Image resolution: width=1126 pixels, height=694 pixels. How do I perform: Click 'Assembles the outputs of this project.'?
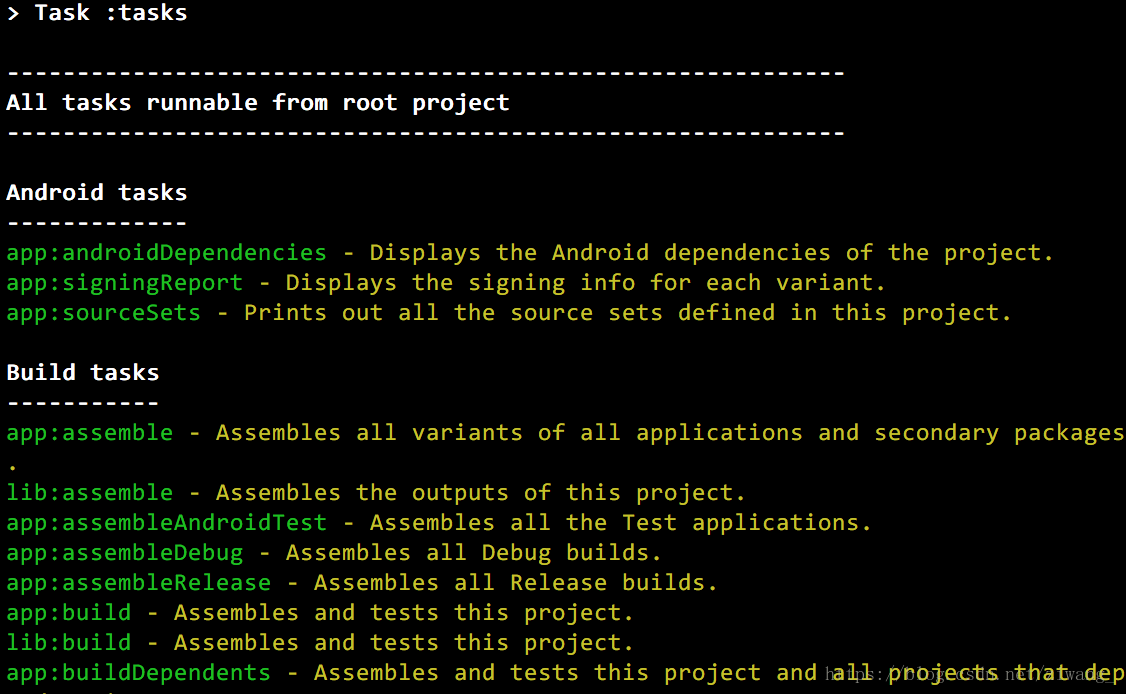[480, 493]
